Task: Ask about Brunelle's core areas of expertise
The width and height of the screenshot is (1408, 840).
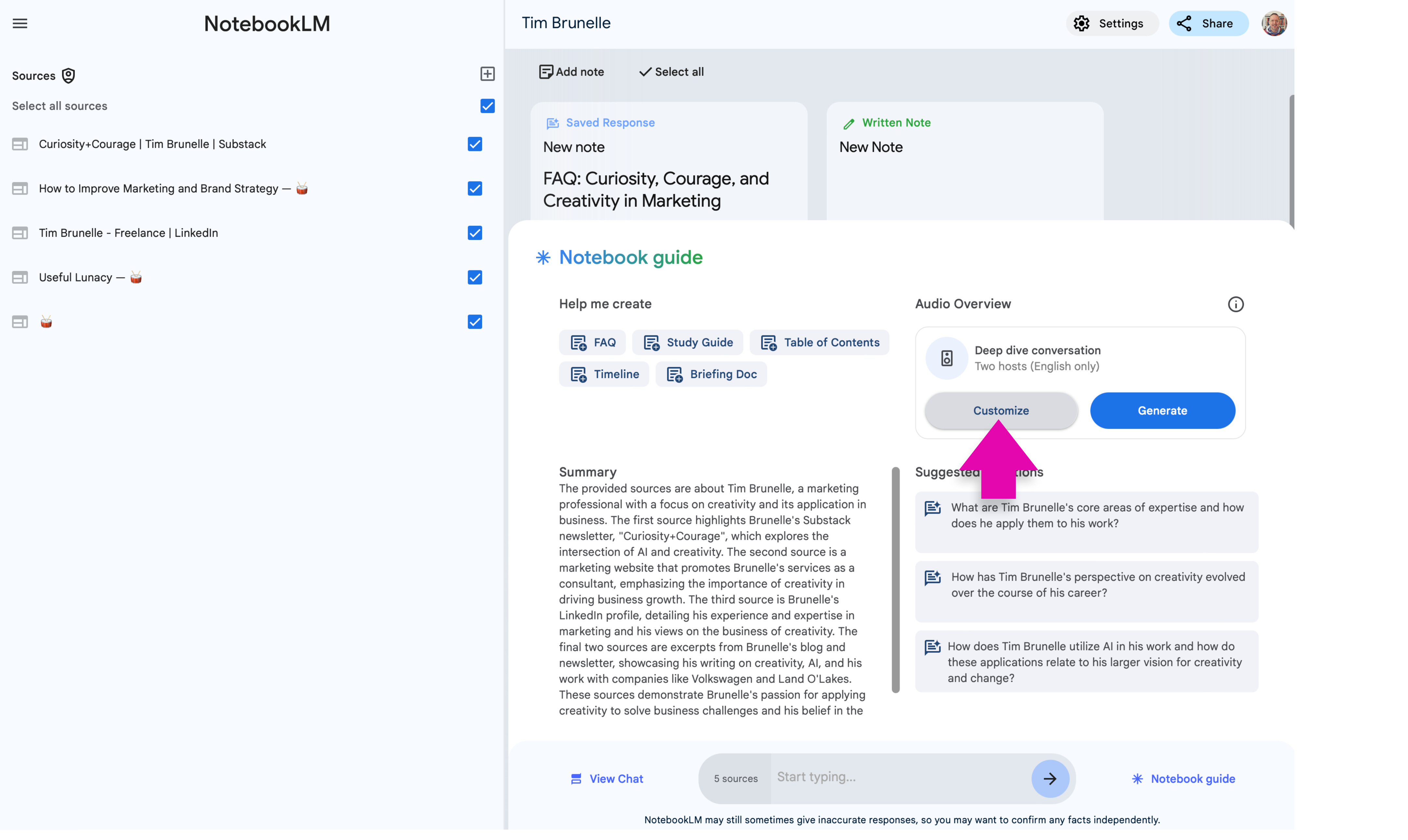Action: click(x=1086, y=522)
